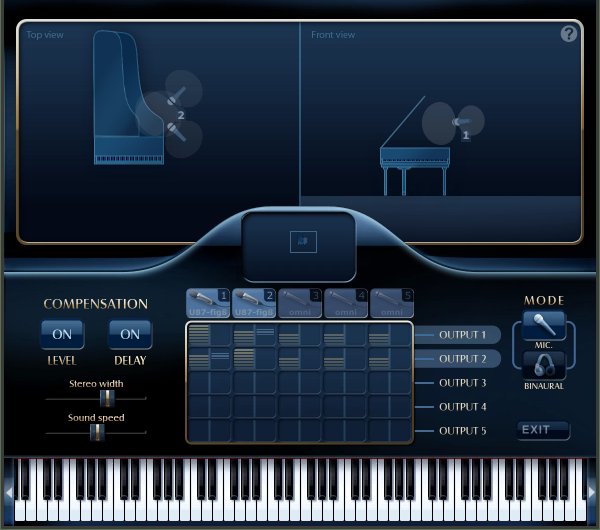The image size is (600, 530).
Task: Click mic 2 level cell in Output 1 row
Action: (244, 335)
